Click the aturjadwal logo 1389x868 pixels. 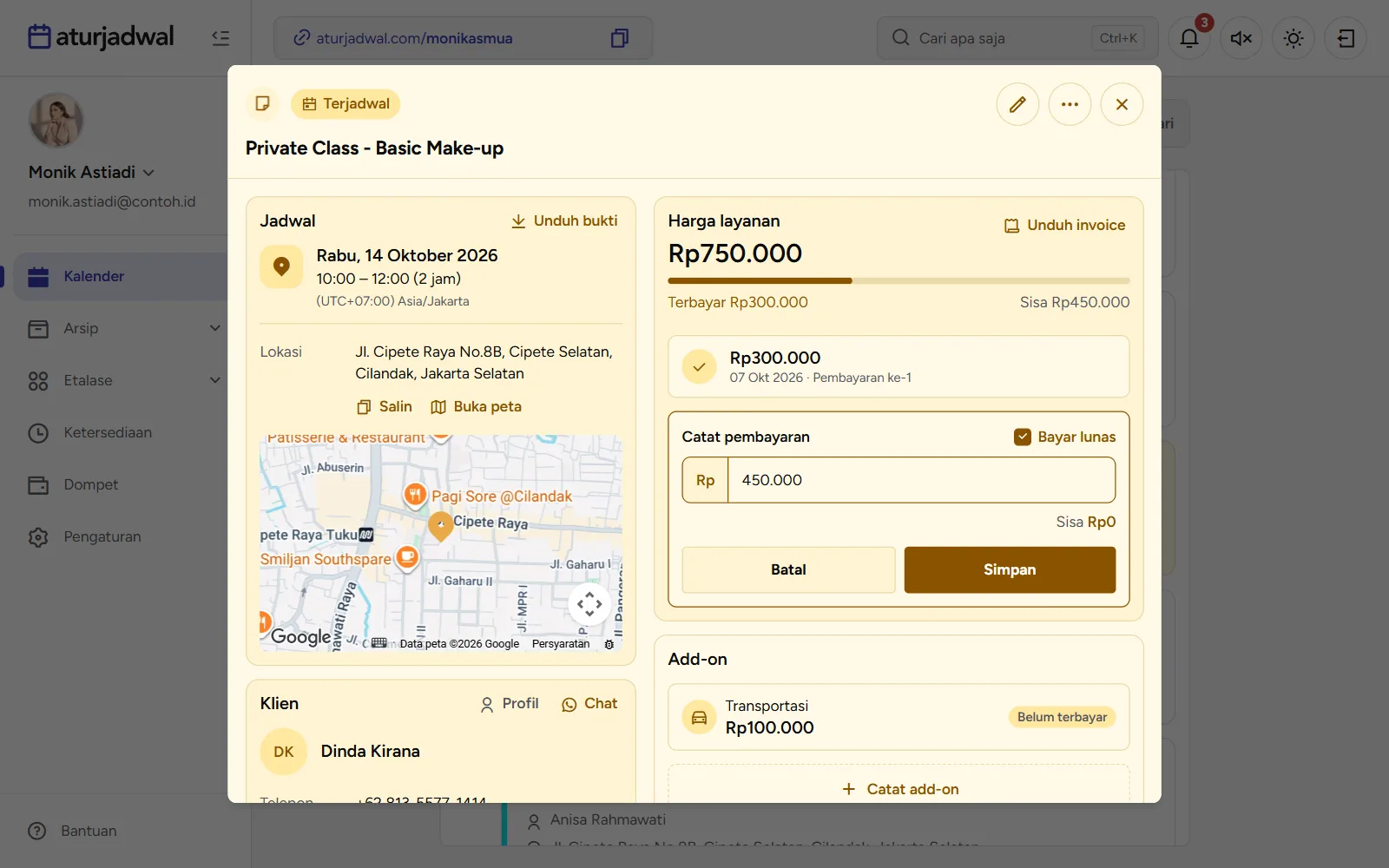(101, 37)
